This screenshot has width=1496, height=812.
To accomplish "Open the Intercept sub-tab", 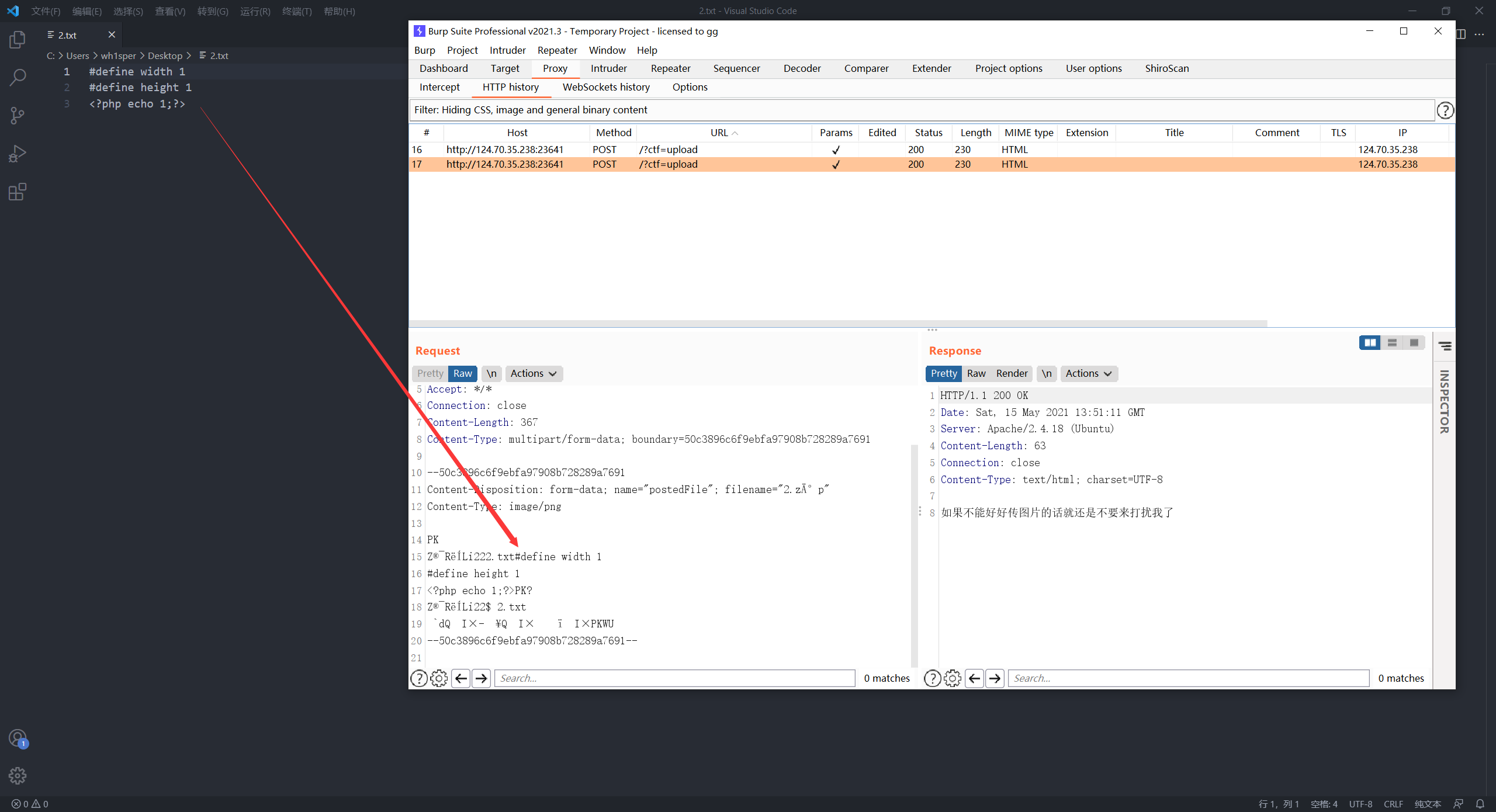I will [439, 87].
